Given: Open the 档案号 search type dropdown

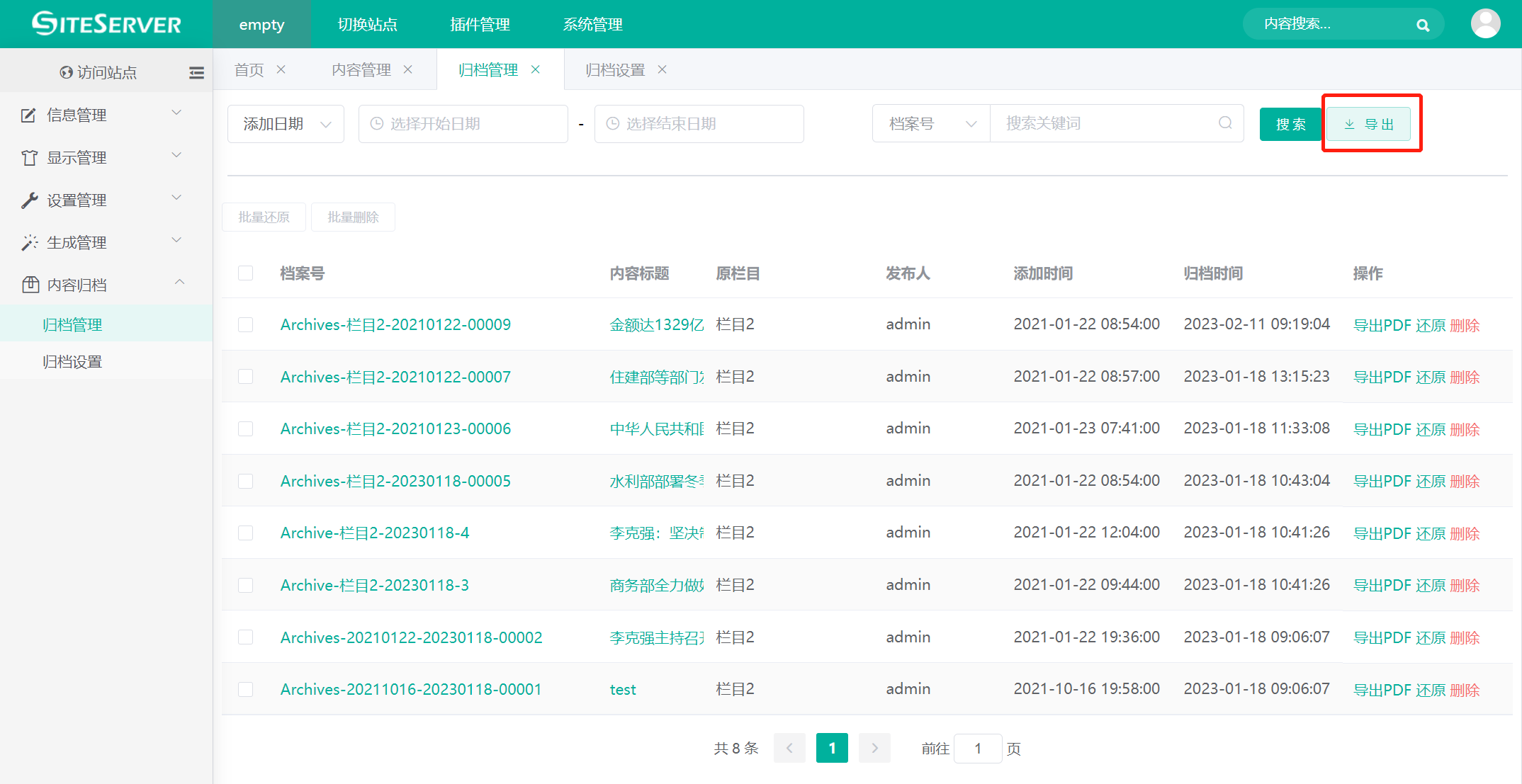Looking at the screenshot, I should 931,124.
